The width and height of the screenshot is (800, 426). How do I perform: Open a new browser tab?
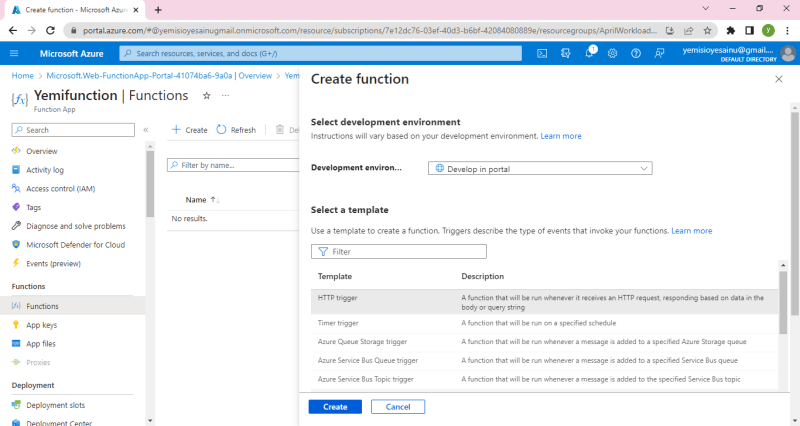tap(158, 10)
